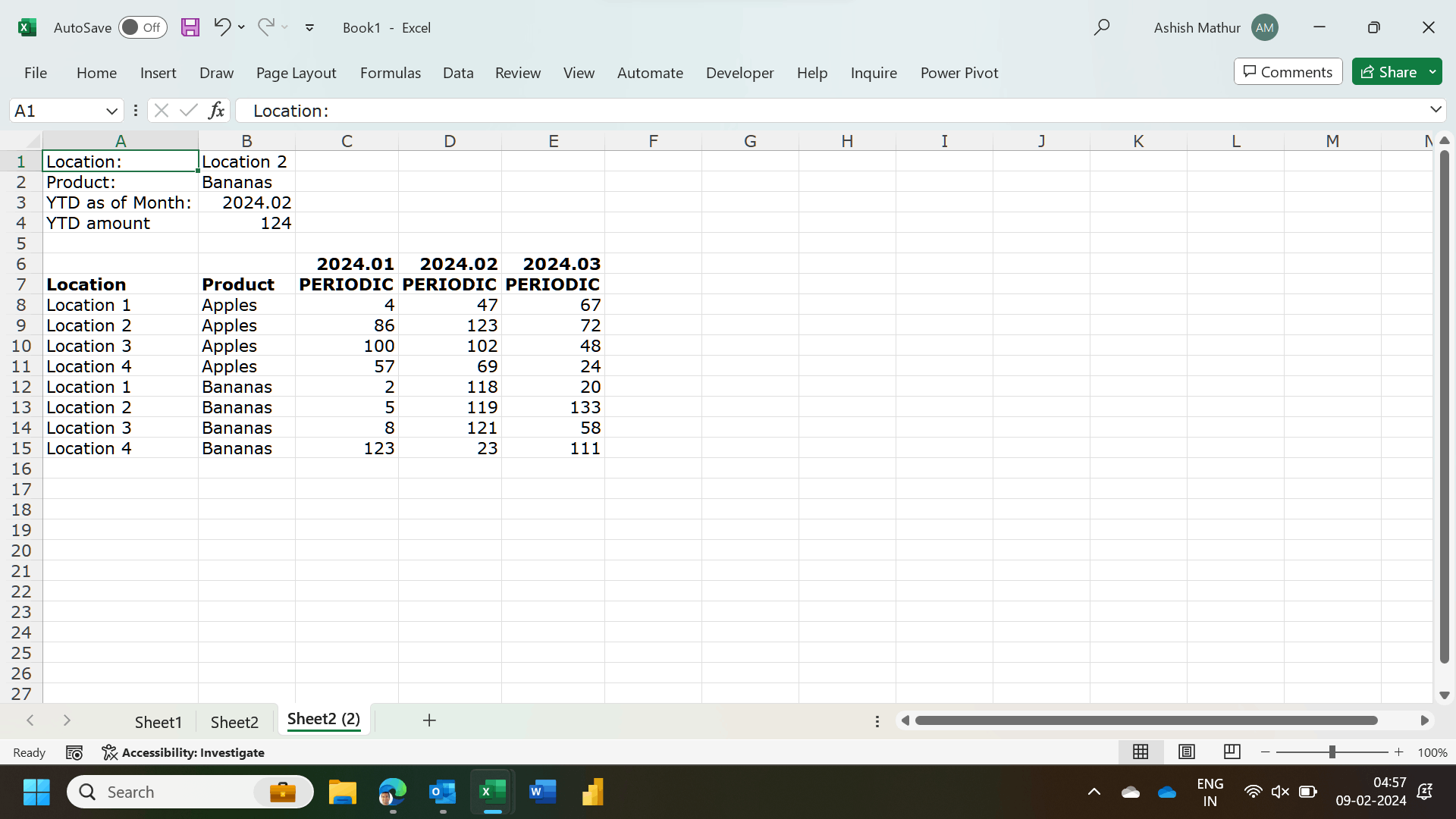Open File Explorer from taskbar

tap(343, 792)
